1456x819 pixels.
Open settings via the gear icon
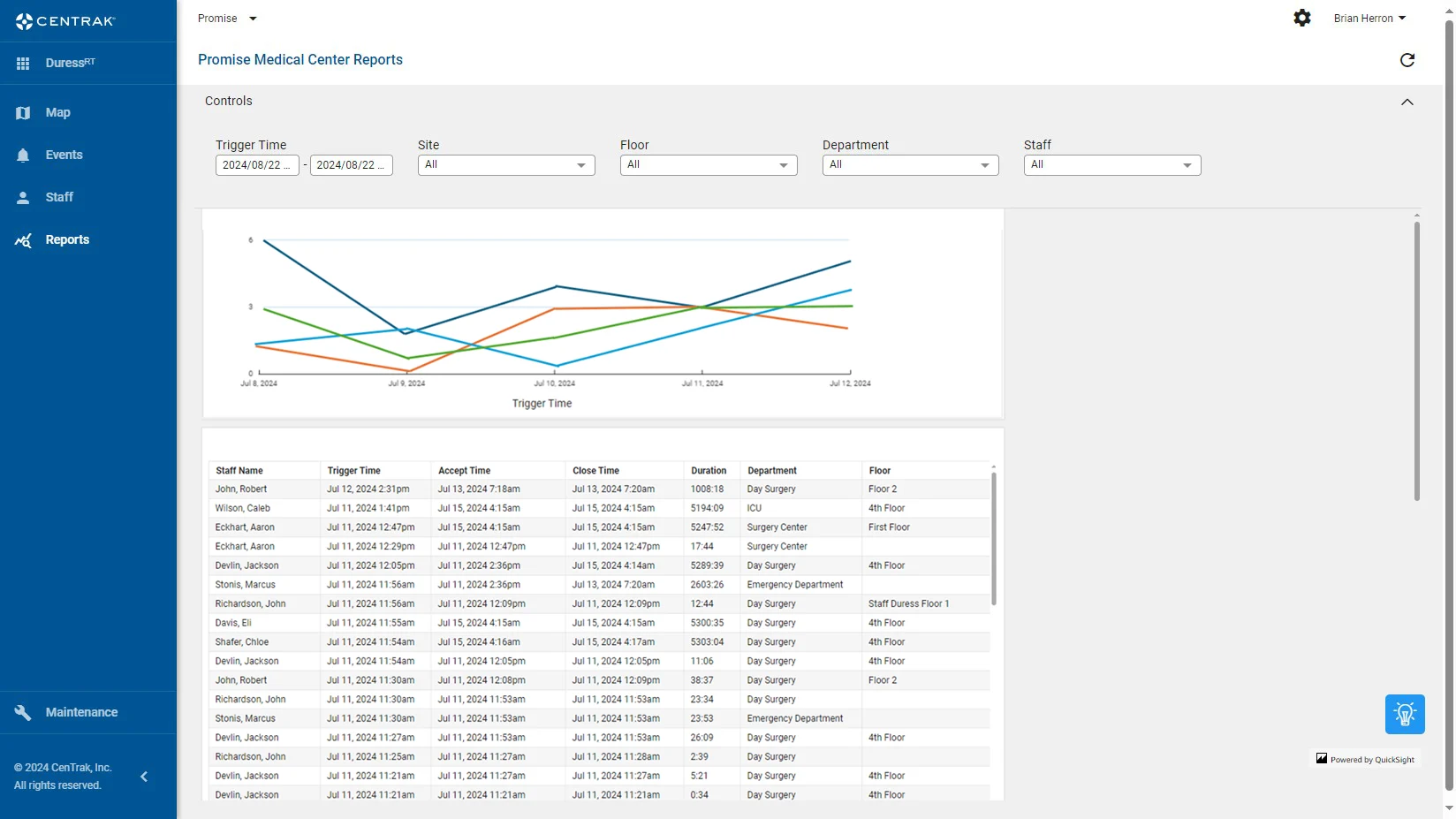tap(1302, 18)
